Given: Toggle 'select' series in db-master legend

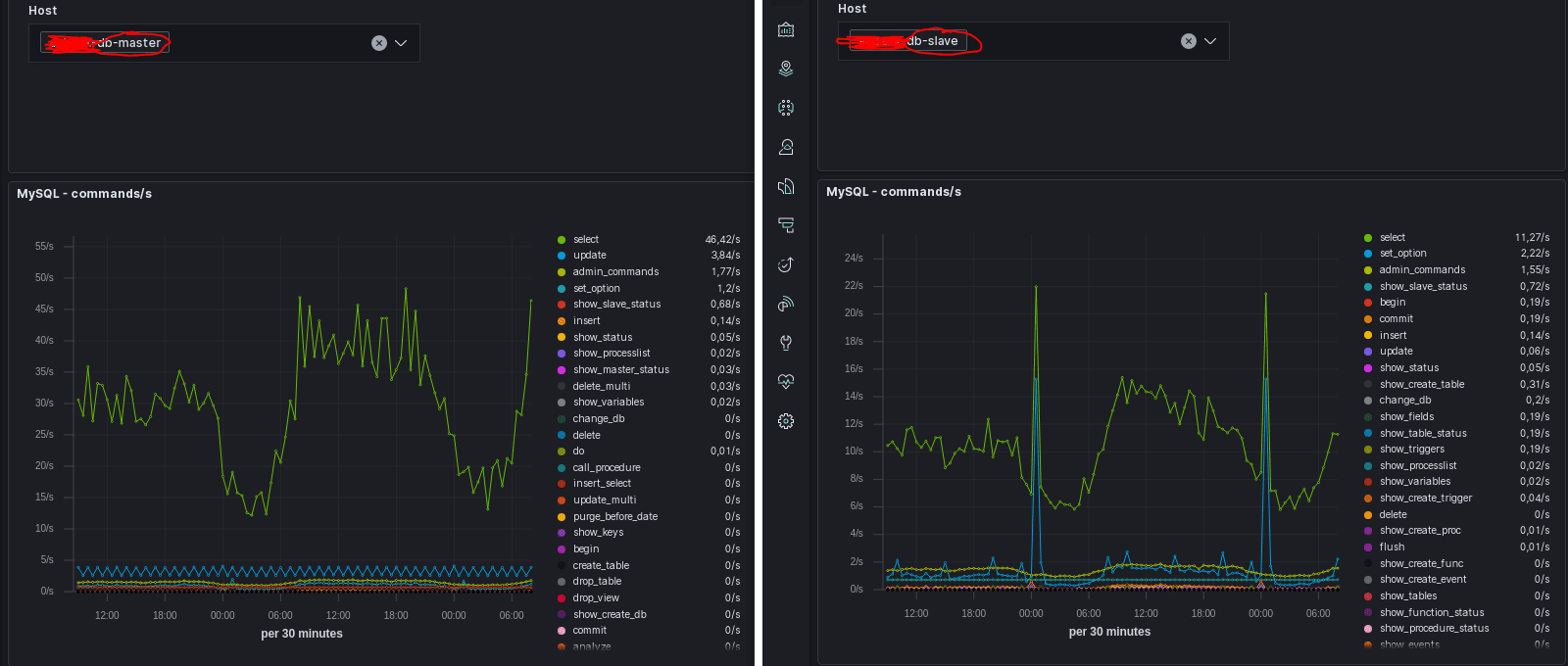Looking at the screenshot, I should tap(586, 240).
